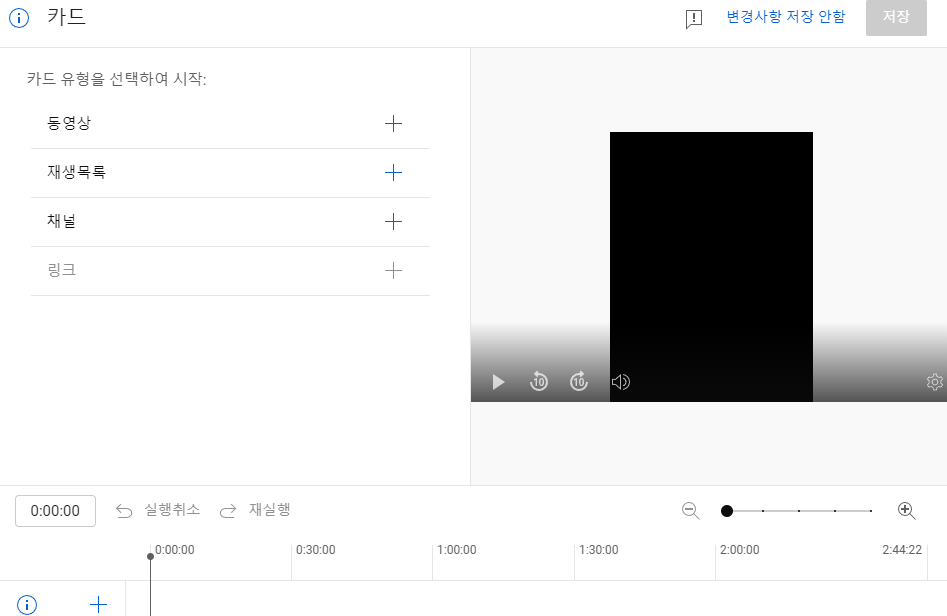Add a 동영상 card with plus icon
Image resolution: width=947 pixels, height=616 pixels.
click(x=393, y=124)
